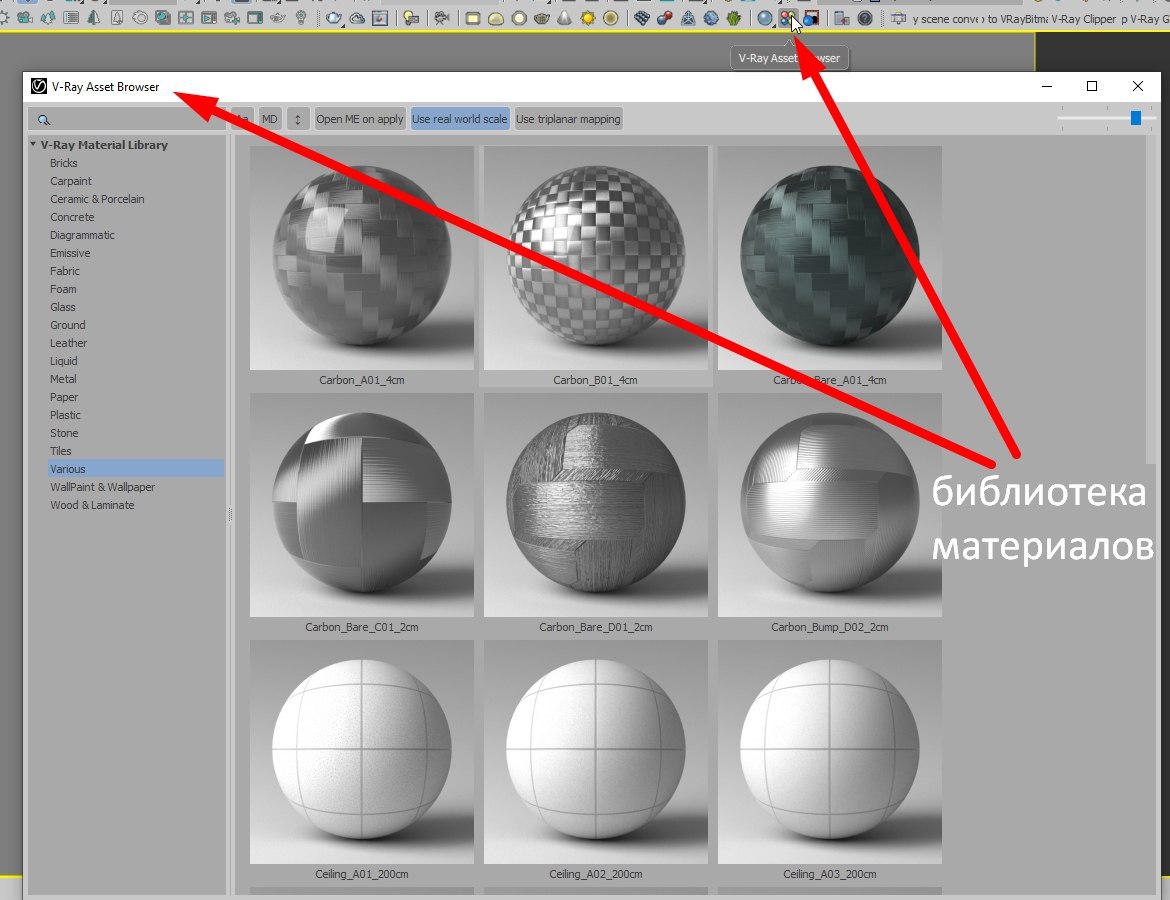The width and height of the screenshot is (1170, 900).
Task: Click the camera lister icon in toolbar
Action: 442,18
